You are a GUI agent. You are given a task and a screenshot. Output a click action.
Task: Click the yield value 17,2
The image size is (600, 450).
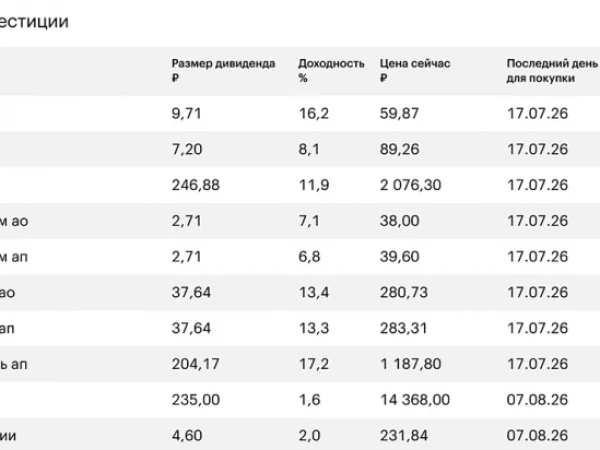click(x=313, y=364)
